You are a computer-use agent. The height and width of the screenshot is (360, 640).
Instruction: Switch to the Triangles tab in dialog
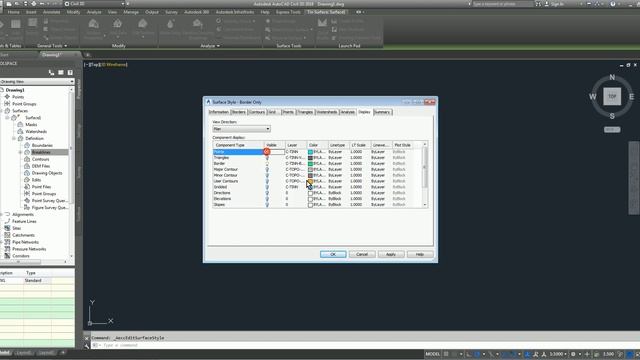point(305,112)
